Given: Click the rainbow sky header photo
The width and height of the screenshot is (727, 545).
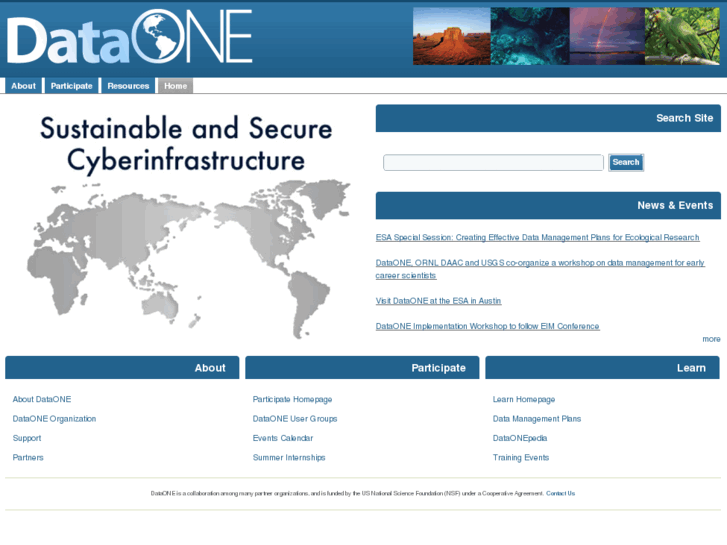Looking at the screenshot, I should [x=607, y=36].
